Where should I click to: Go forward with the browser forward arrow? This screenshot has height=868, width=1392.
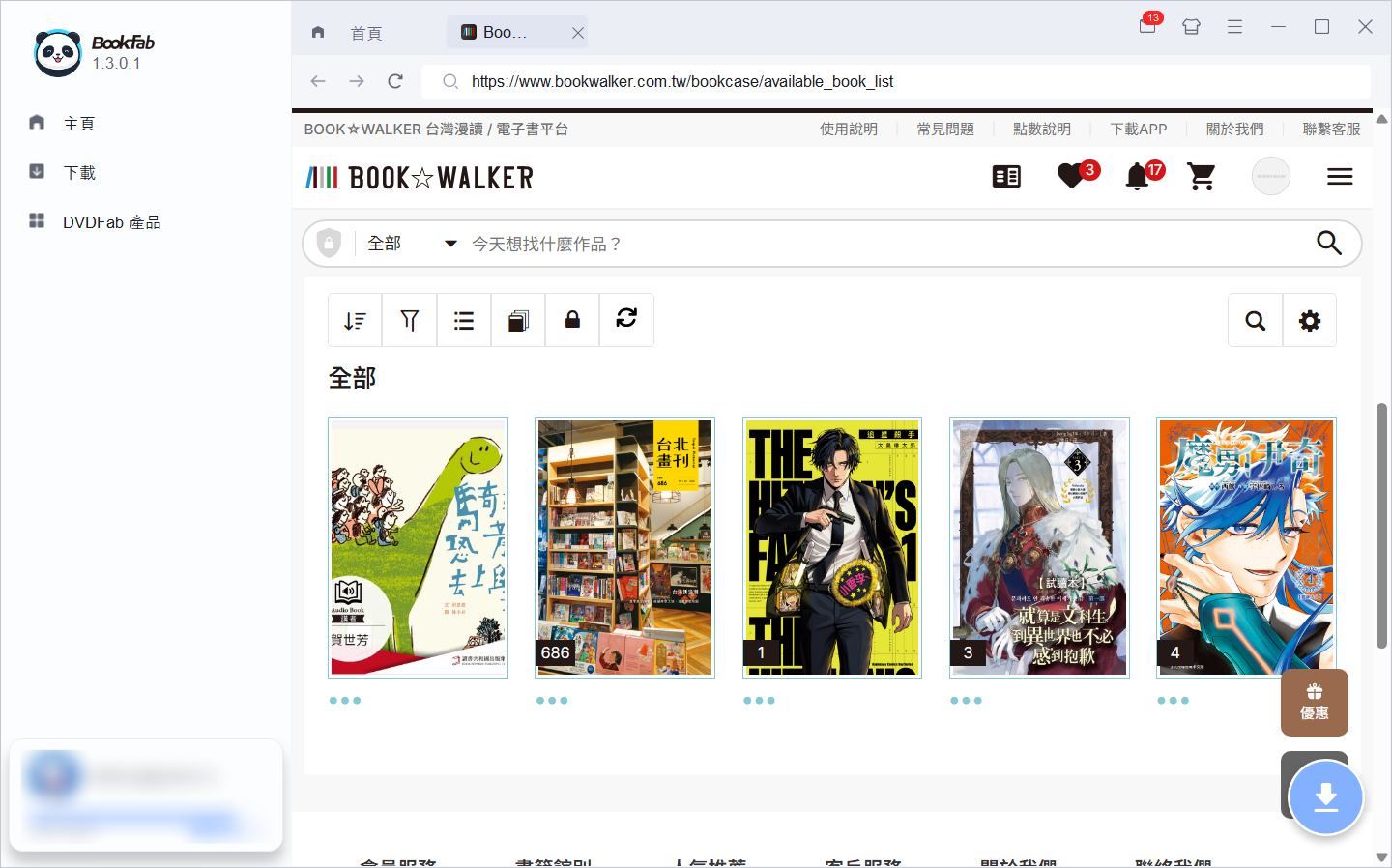(357, 81)
